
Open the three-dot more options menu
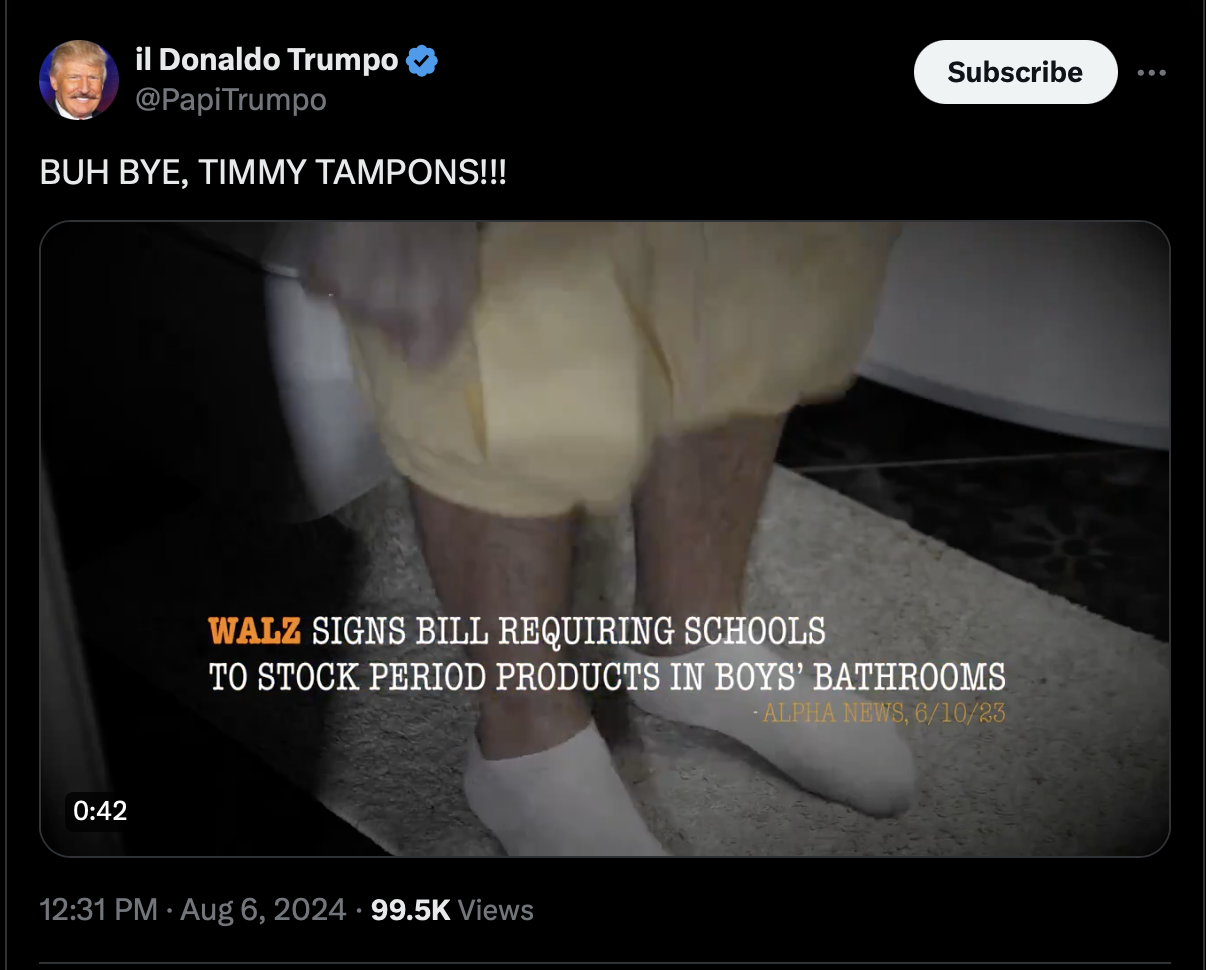click(x=1151, y=72)
